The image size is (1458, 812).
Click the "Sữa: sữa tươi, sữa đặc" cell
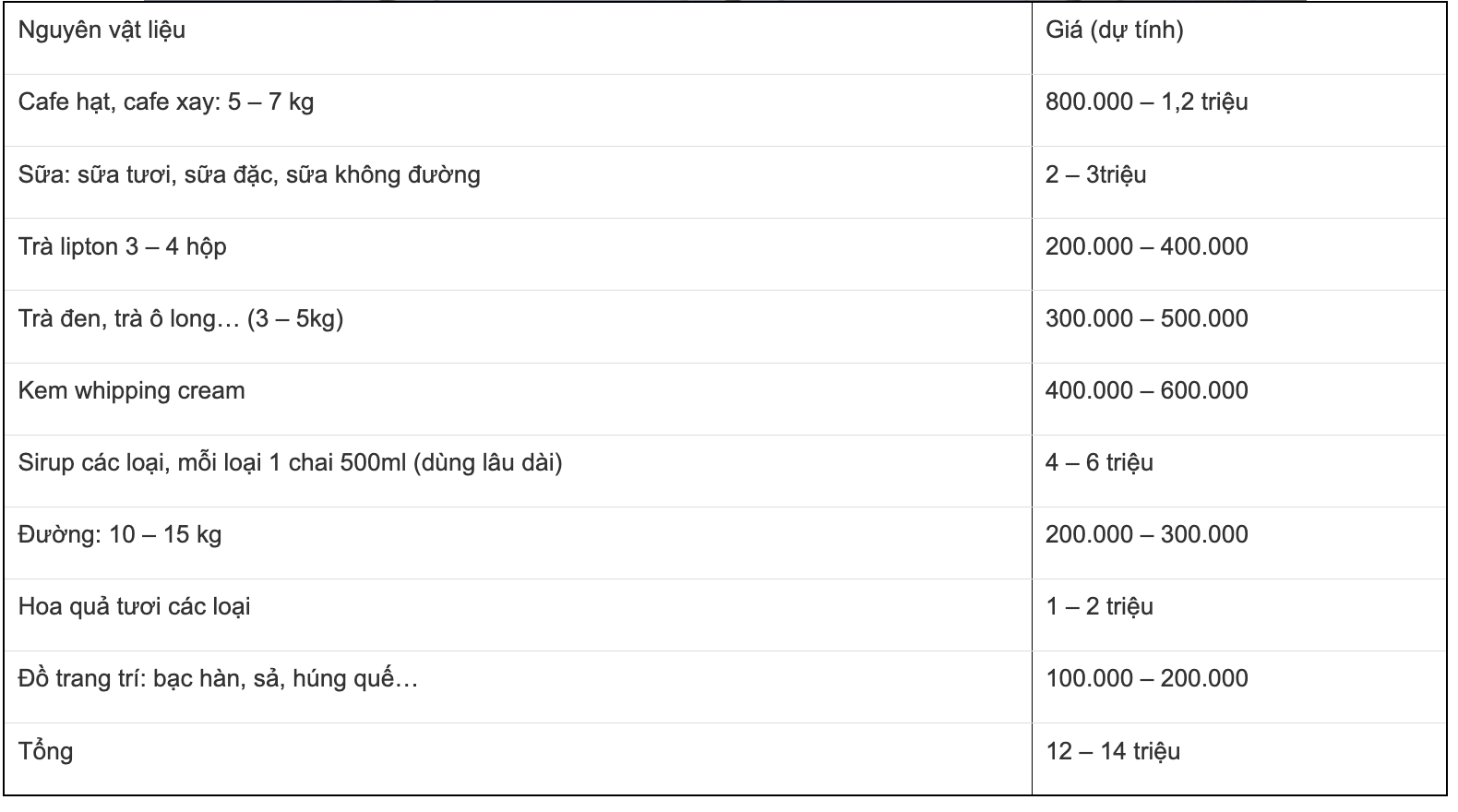pyautogui.click(x=249, y=174)
